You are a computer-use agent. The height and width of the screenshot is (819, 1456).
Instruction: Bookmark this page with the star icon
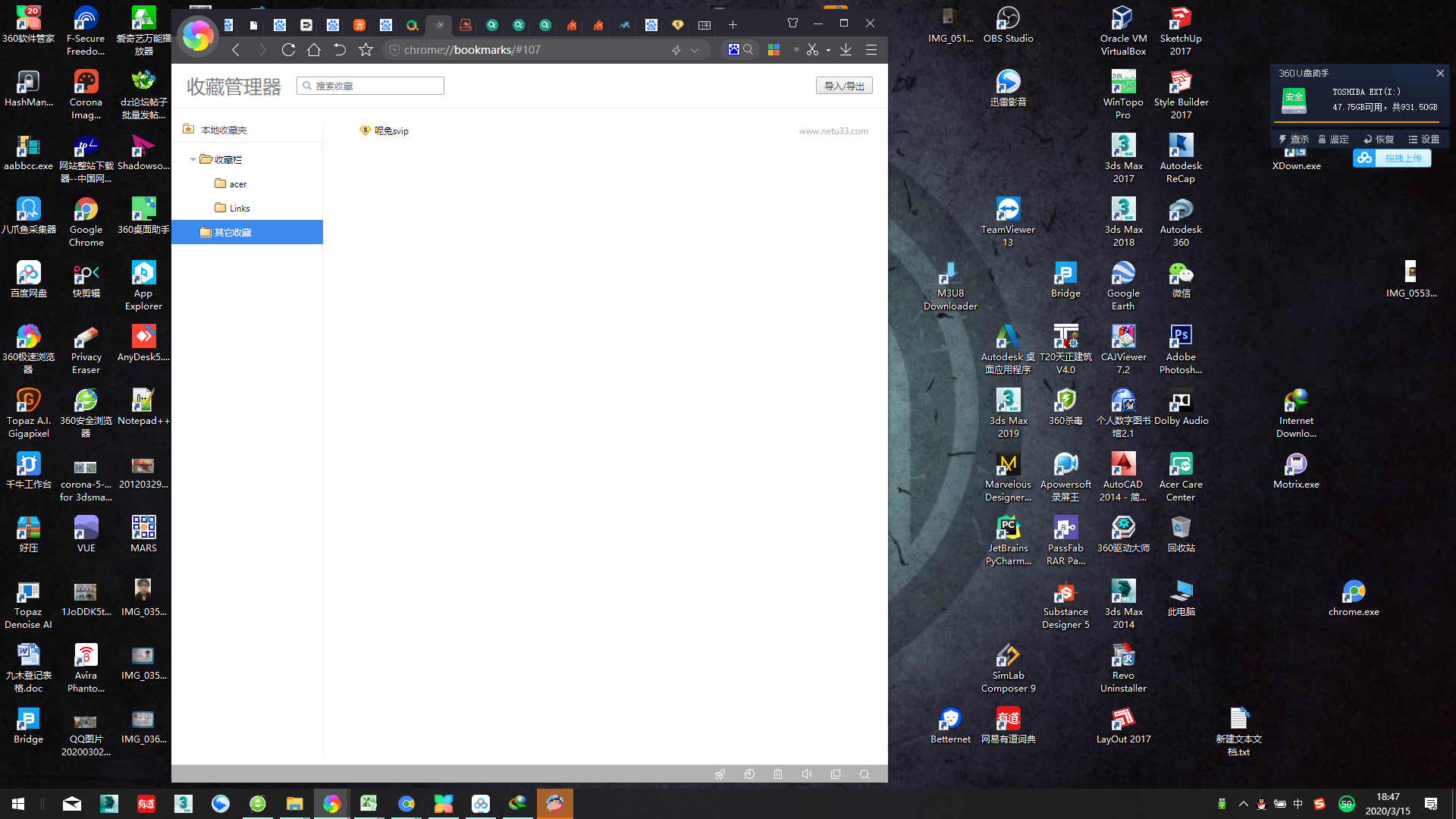[366, 50]
